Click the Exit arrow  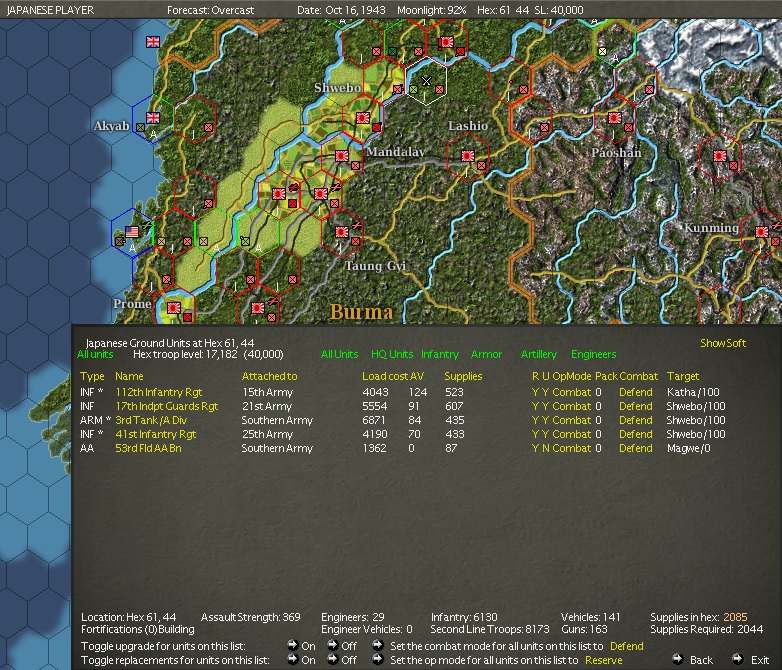pos(738,659)
